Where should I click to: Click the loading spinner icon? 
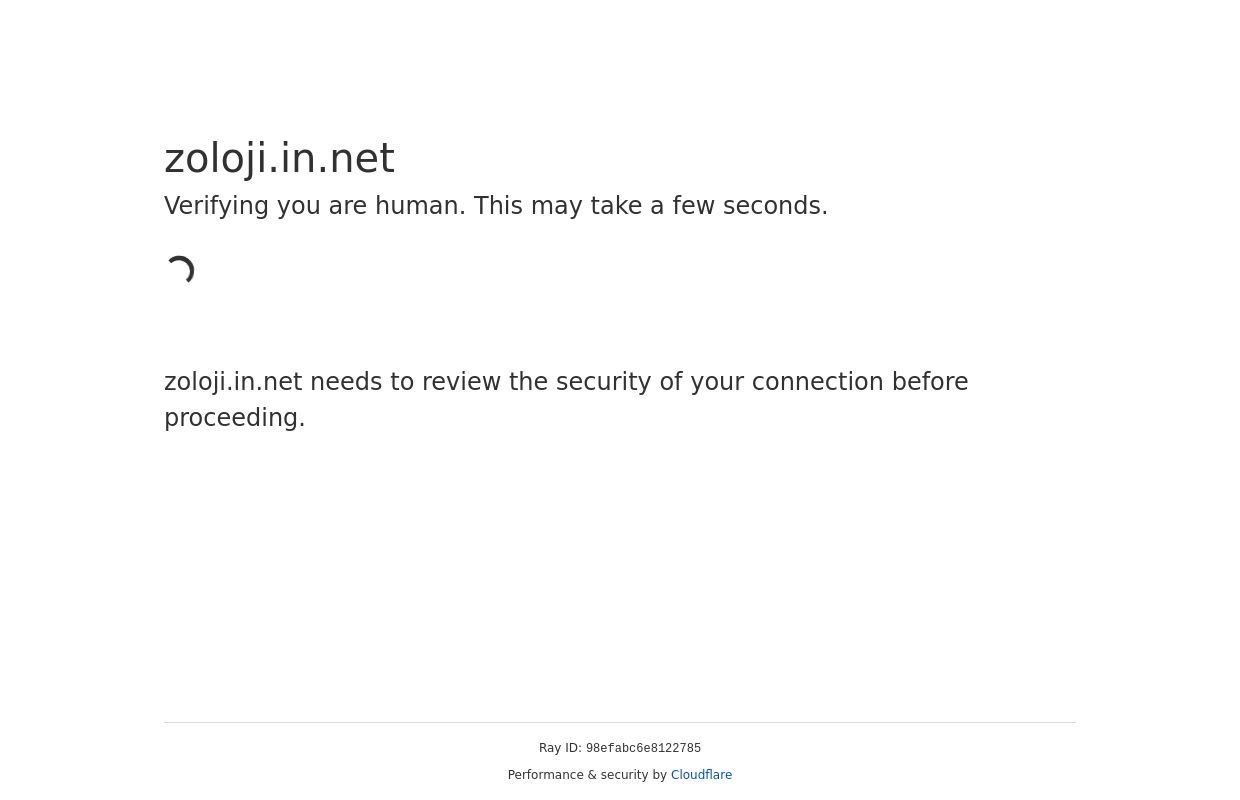[x=180, y=271]
